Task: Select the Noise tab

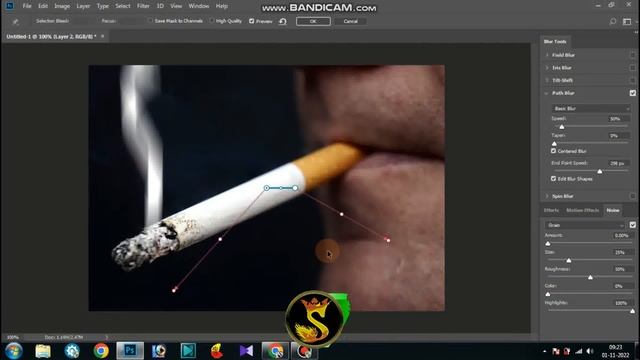Action: [613, 210]
